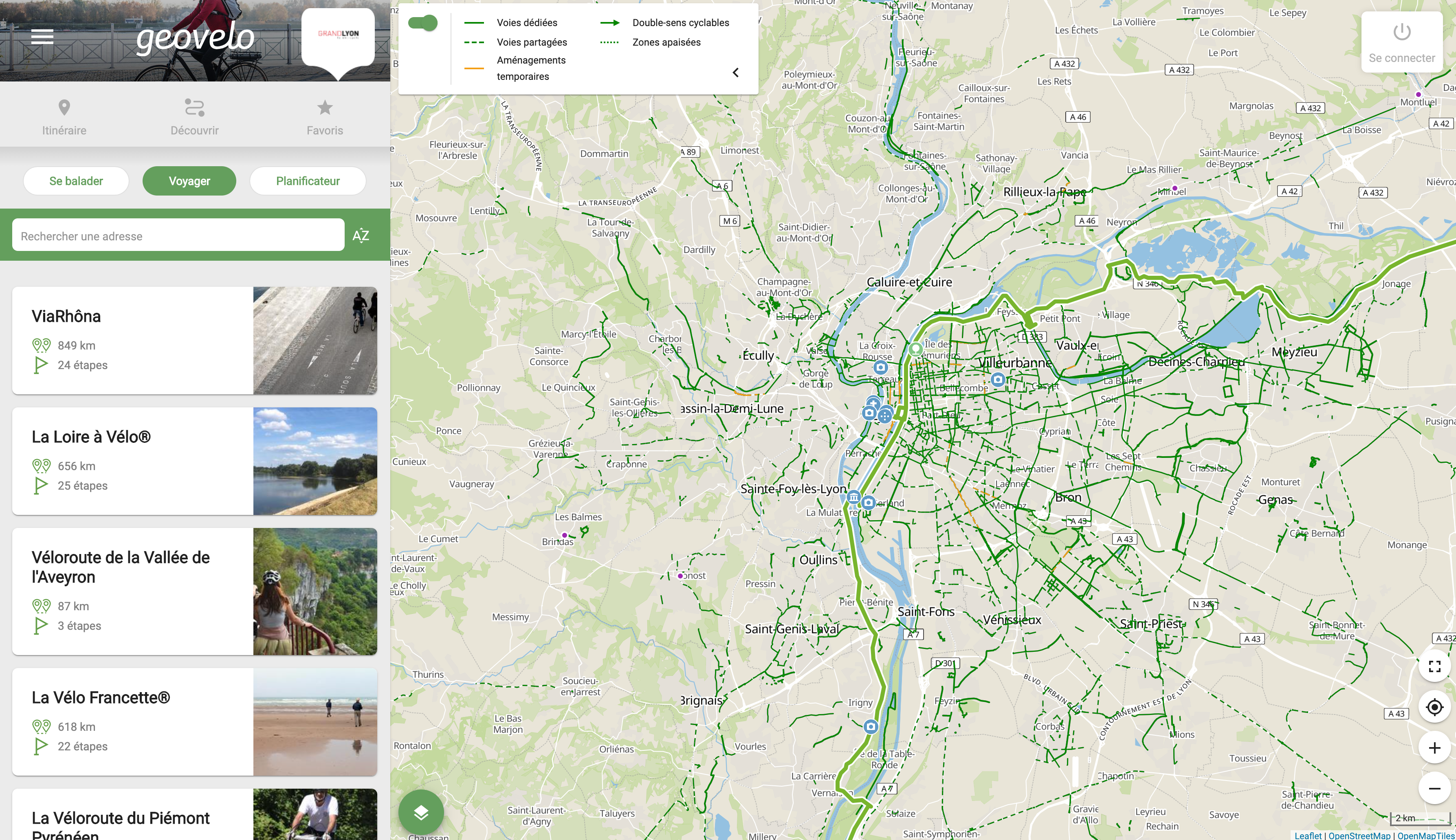Collapse the map legend panel
The width and height of the screenshot is (1456, 840).
(735, 73)
